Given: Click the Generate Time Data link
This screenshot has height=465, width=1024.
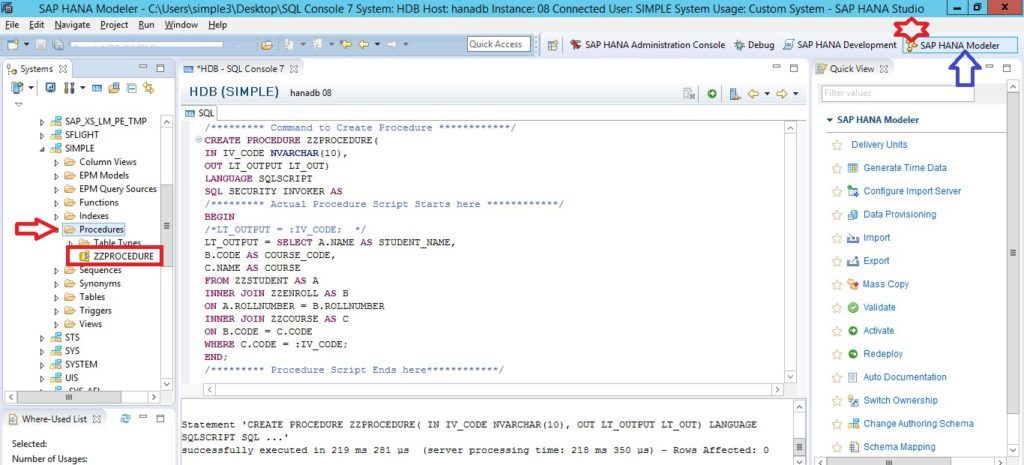Looking at the screenshot, I should point(904,168).
